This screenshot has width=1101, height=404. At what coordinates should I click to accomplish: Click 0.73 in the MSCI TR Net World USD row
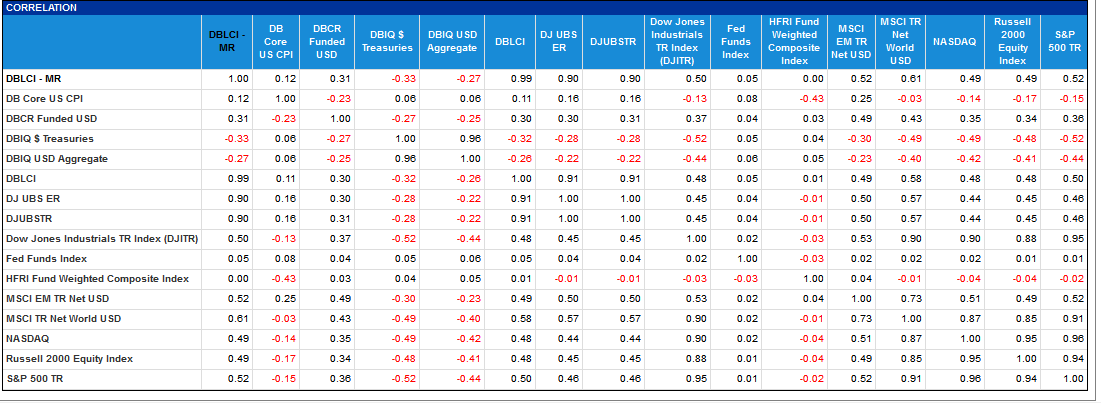862,318
